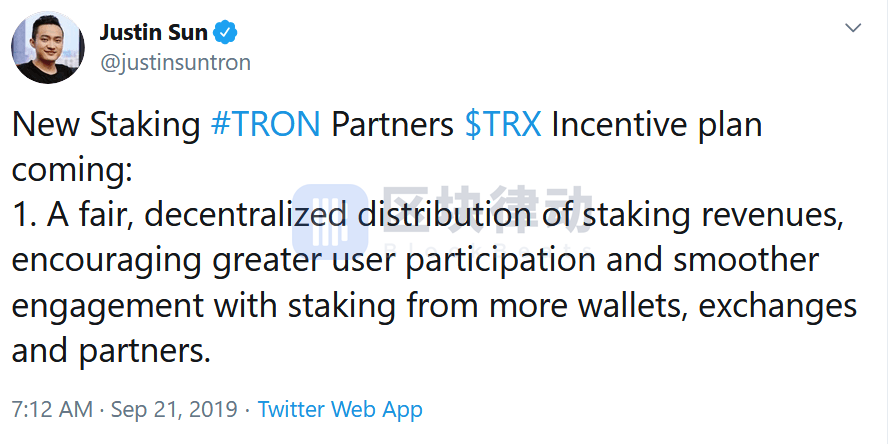Click the words "New Staking" in tweet
Viewport: 888px width, 444px height.
tap(106, 126)
